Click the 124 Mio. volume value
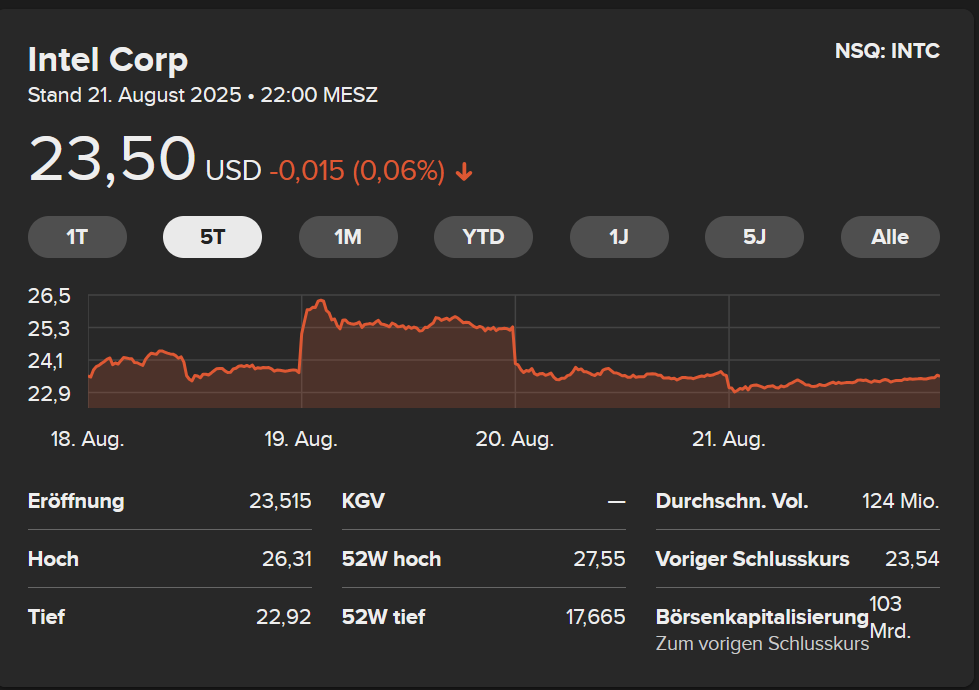Screen dimensions: 979x690 click(901, 501)
